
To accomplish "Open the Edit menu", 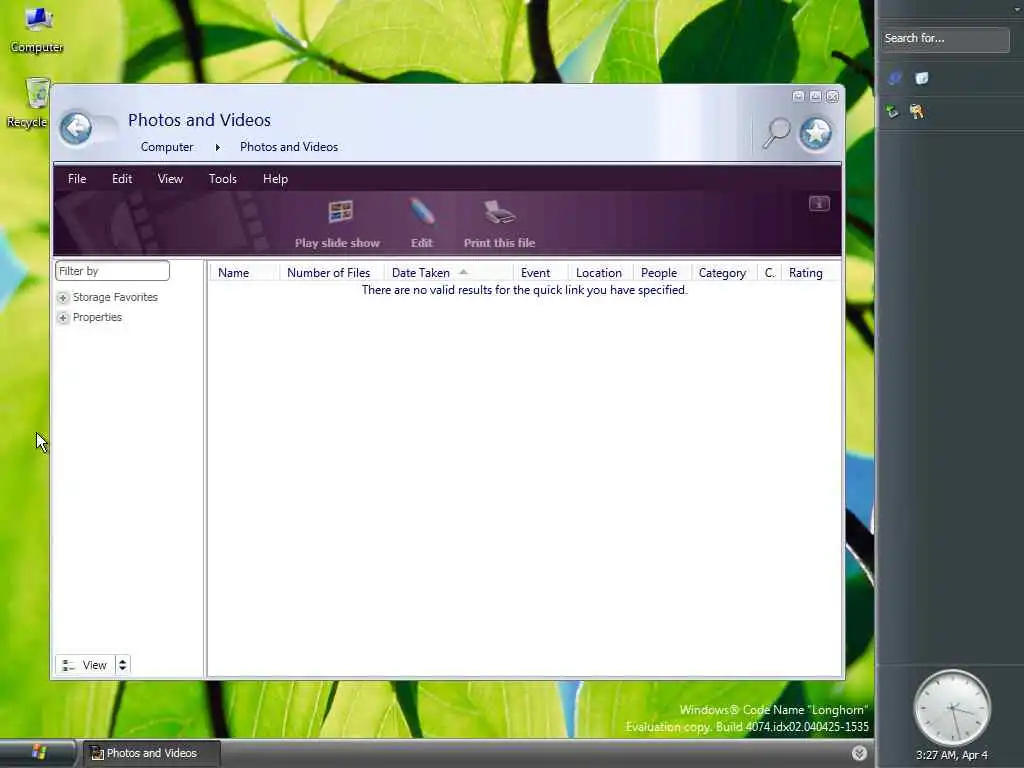I will click(x=122, y=179).
